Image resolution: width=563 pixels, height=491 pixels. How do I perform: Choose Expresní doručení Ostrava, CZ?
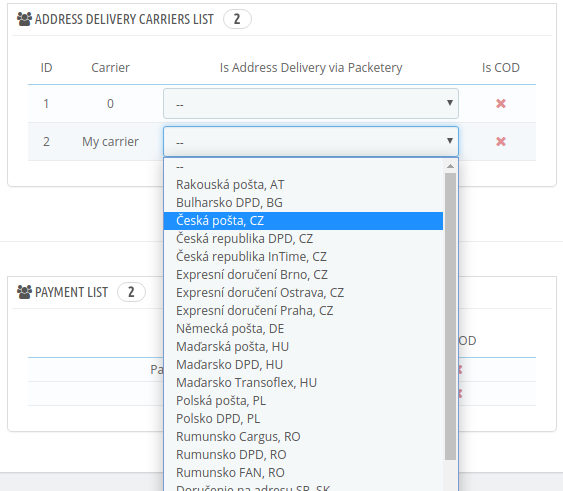tap(303, 292)
